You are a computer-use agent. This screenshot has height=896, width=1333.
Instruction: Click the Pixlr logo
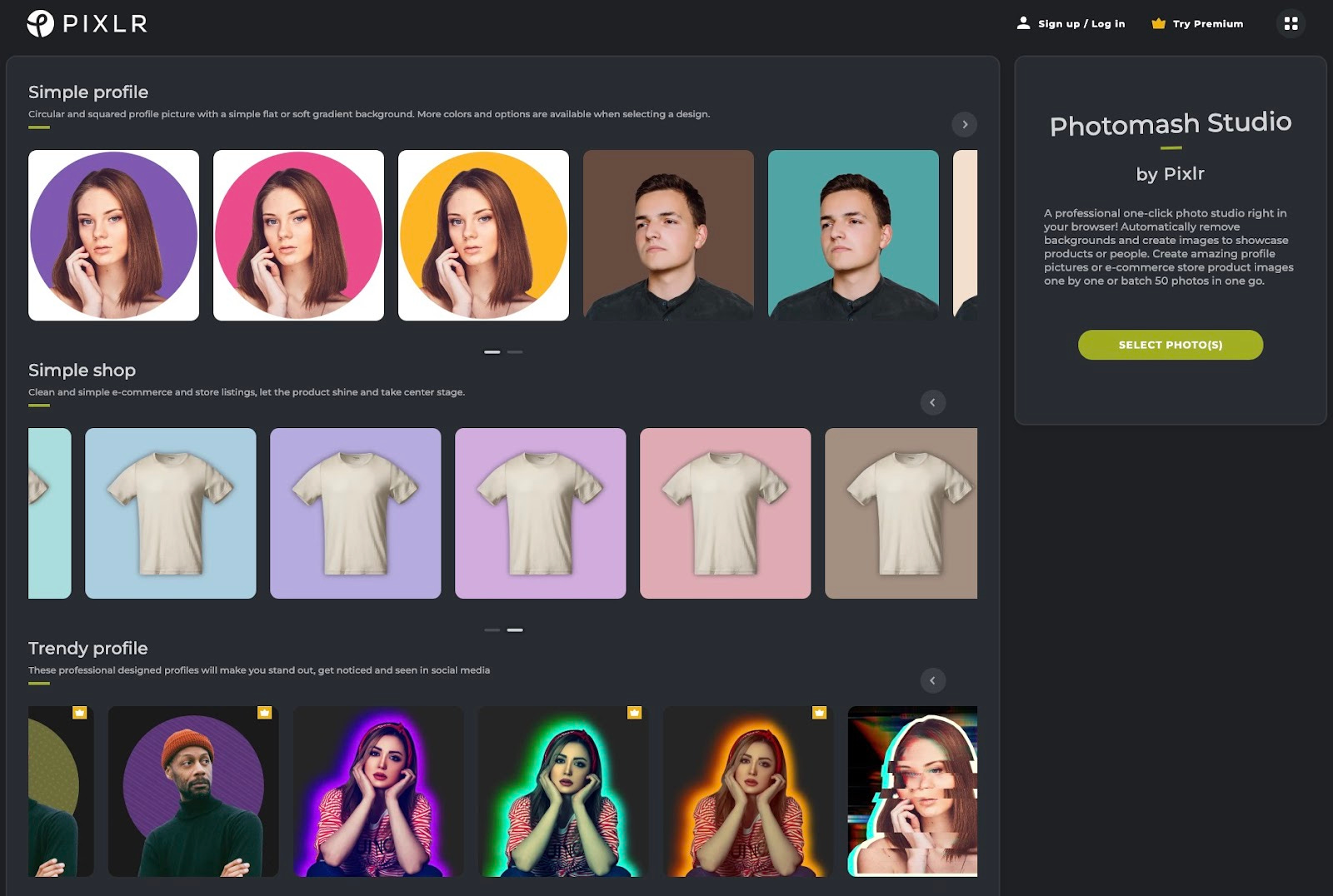[x=87, y=23]
